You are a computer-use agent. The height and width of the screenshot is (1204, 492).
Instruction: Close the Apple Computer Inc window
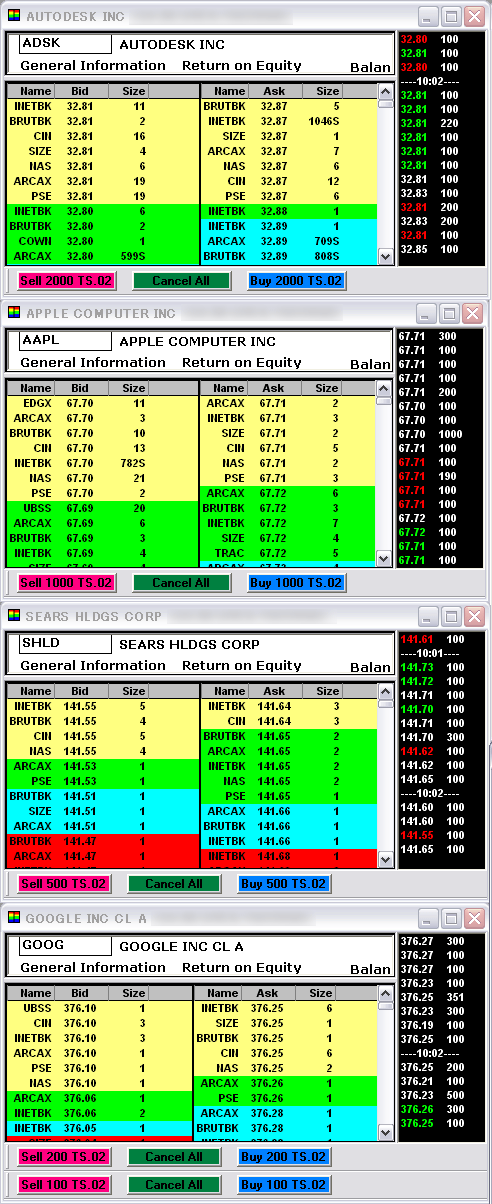474,313
